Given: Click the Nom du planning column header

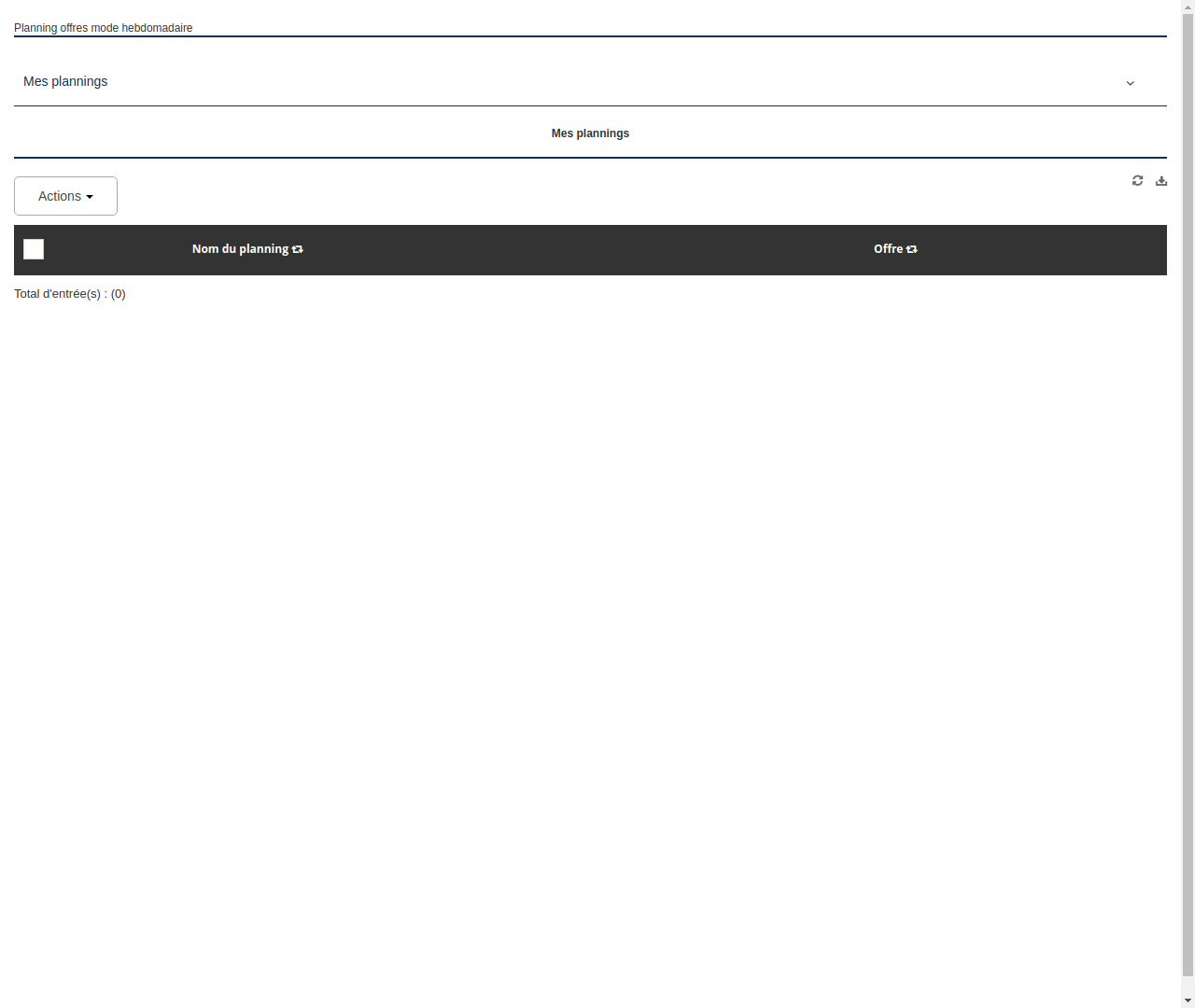Looking at the screenshot, I should [240, 249].
